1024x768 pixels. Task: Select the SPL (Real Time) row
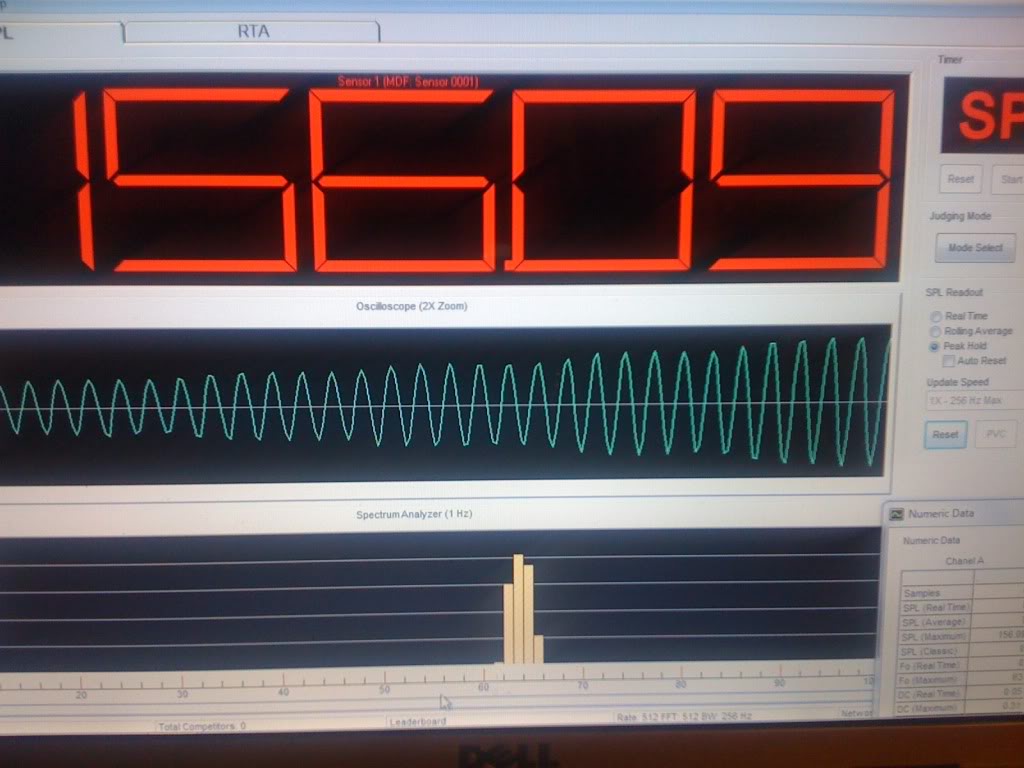pyautogui.click(x=962, y=607)
